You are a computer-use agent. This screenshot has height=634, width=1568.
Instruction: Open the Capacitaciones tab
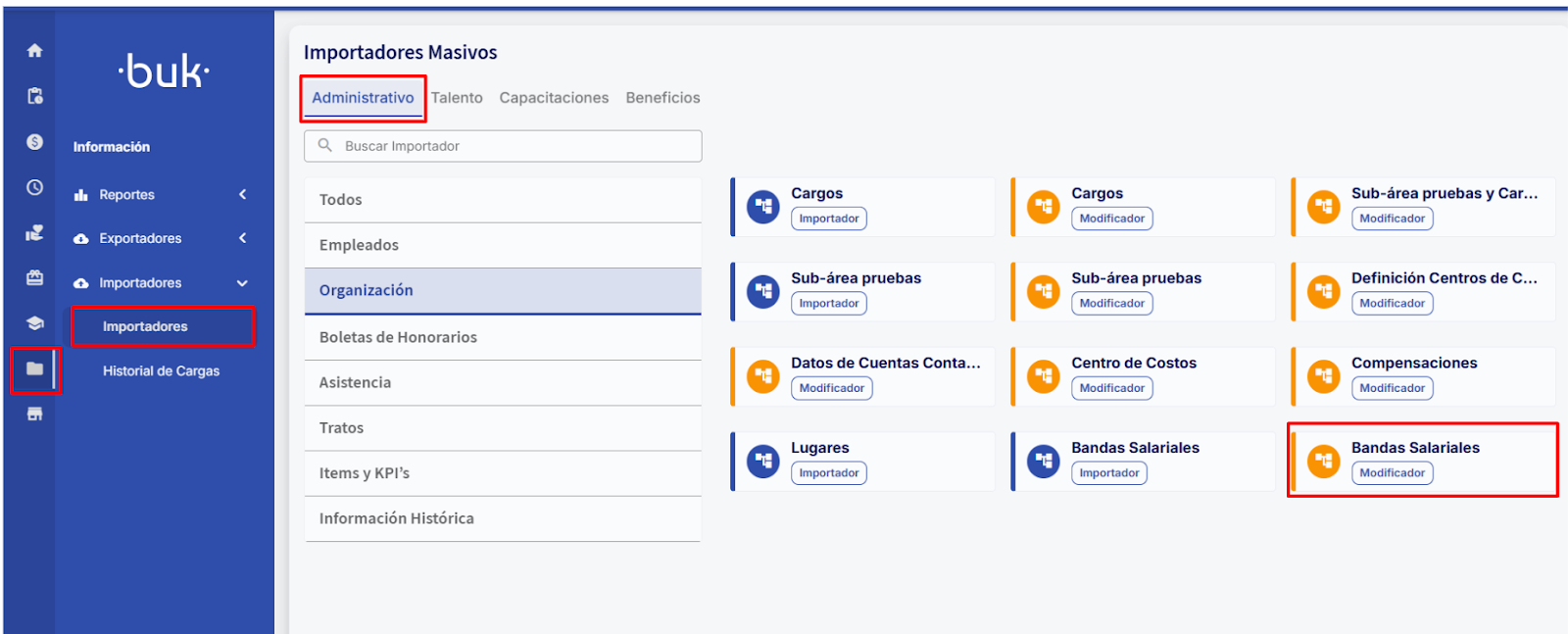coord(554,98)
